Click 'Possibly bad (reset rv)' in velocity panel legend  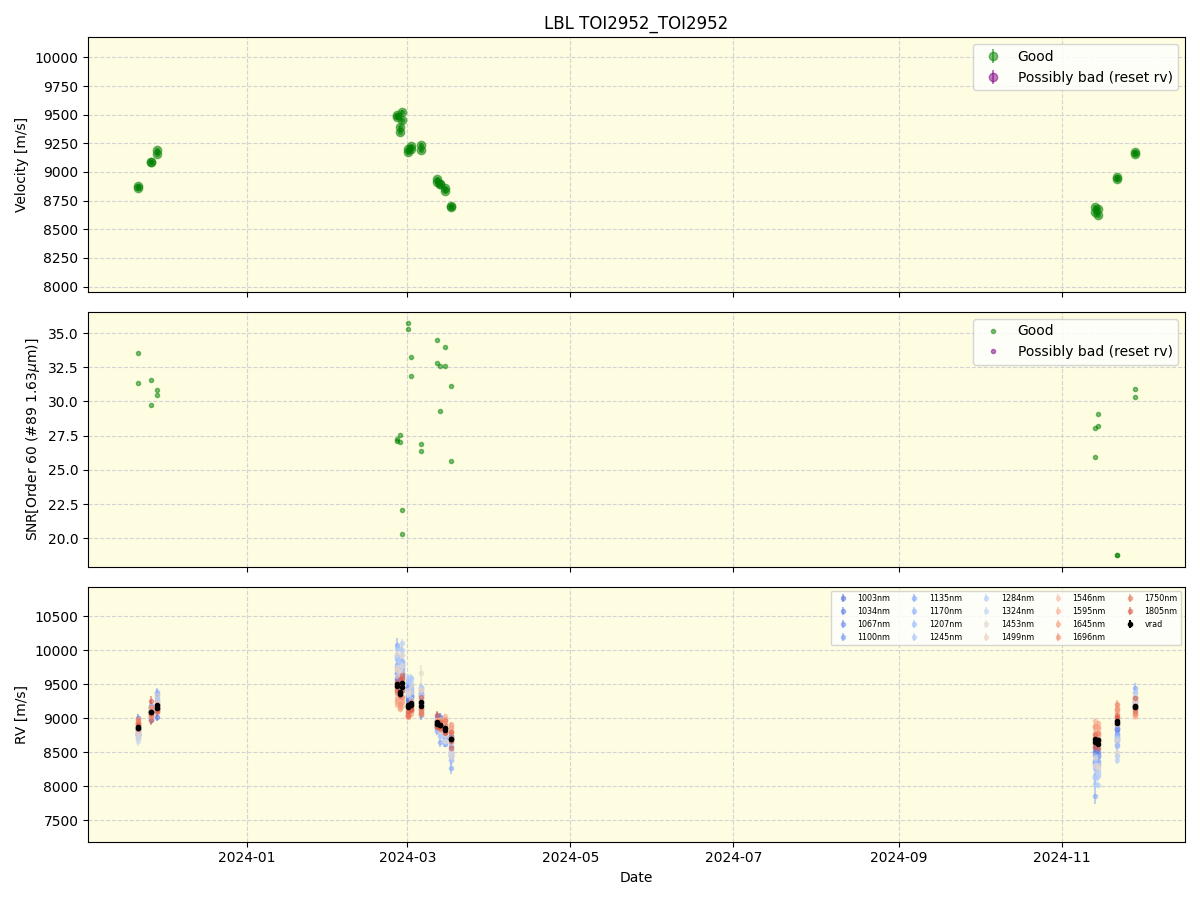(x=1095, y=77)
